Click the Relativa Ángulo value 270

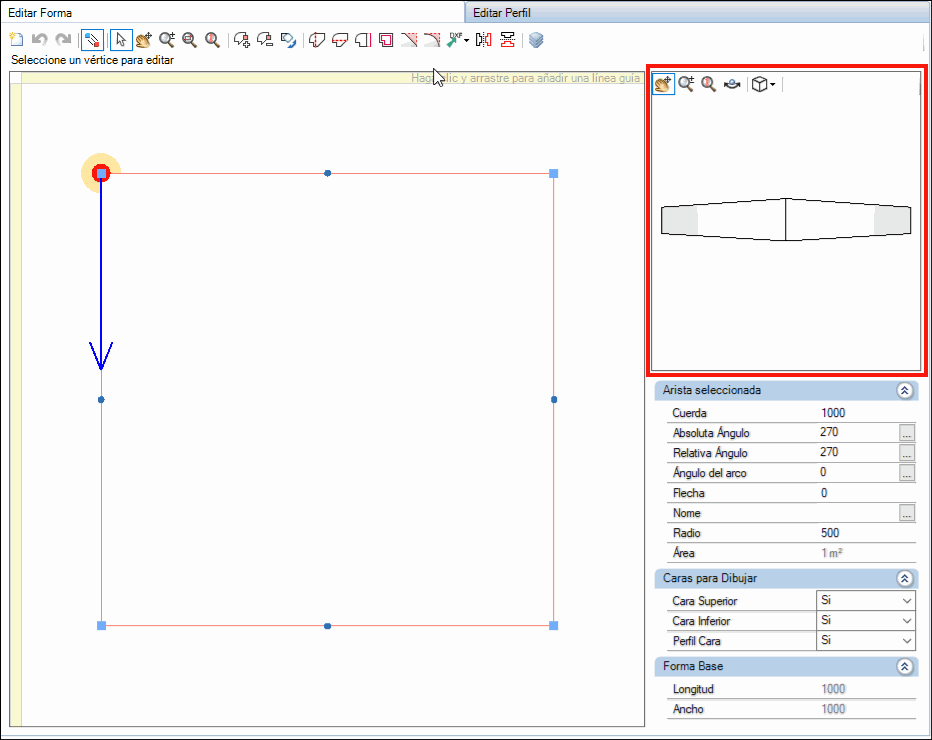pyautogui.click(x=829, y=452)
